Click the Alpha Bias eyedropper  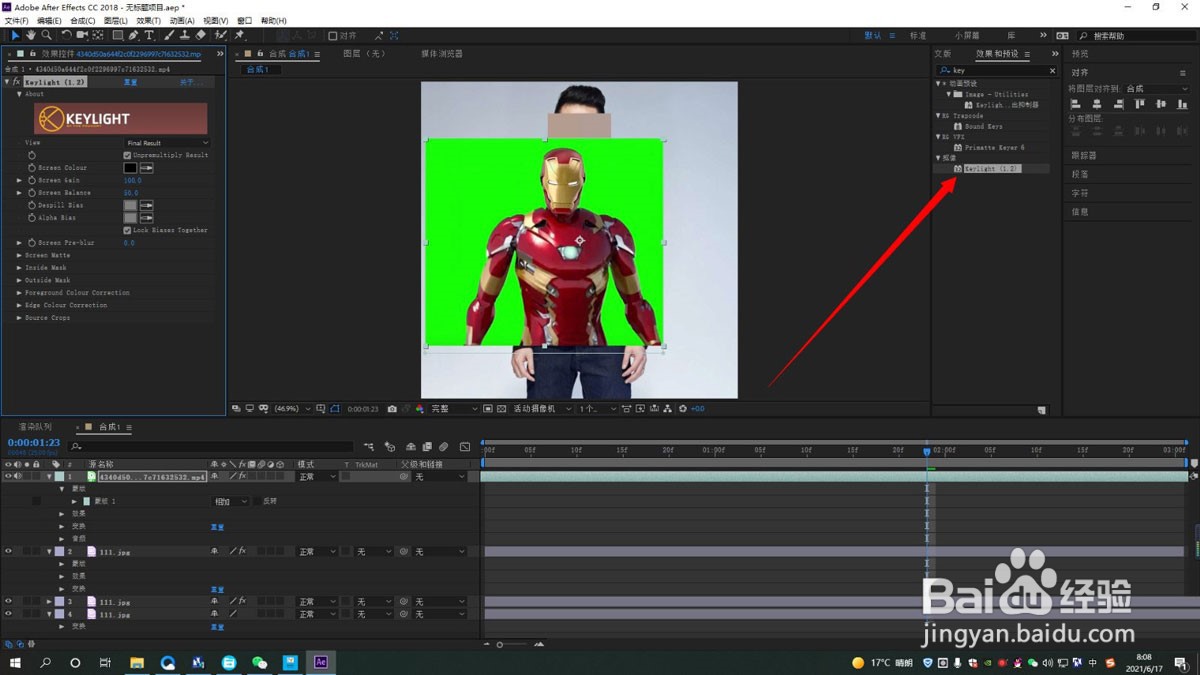147,217
